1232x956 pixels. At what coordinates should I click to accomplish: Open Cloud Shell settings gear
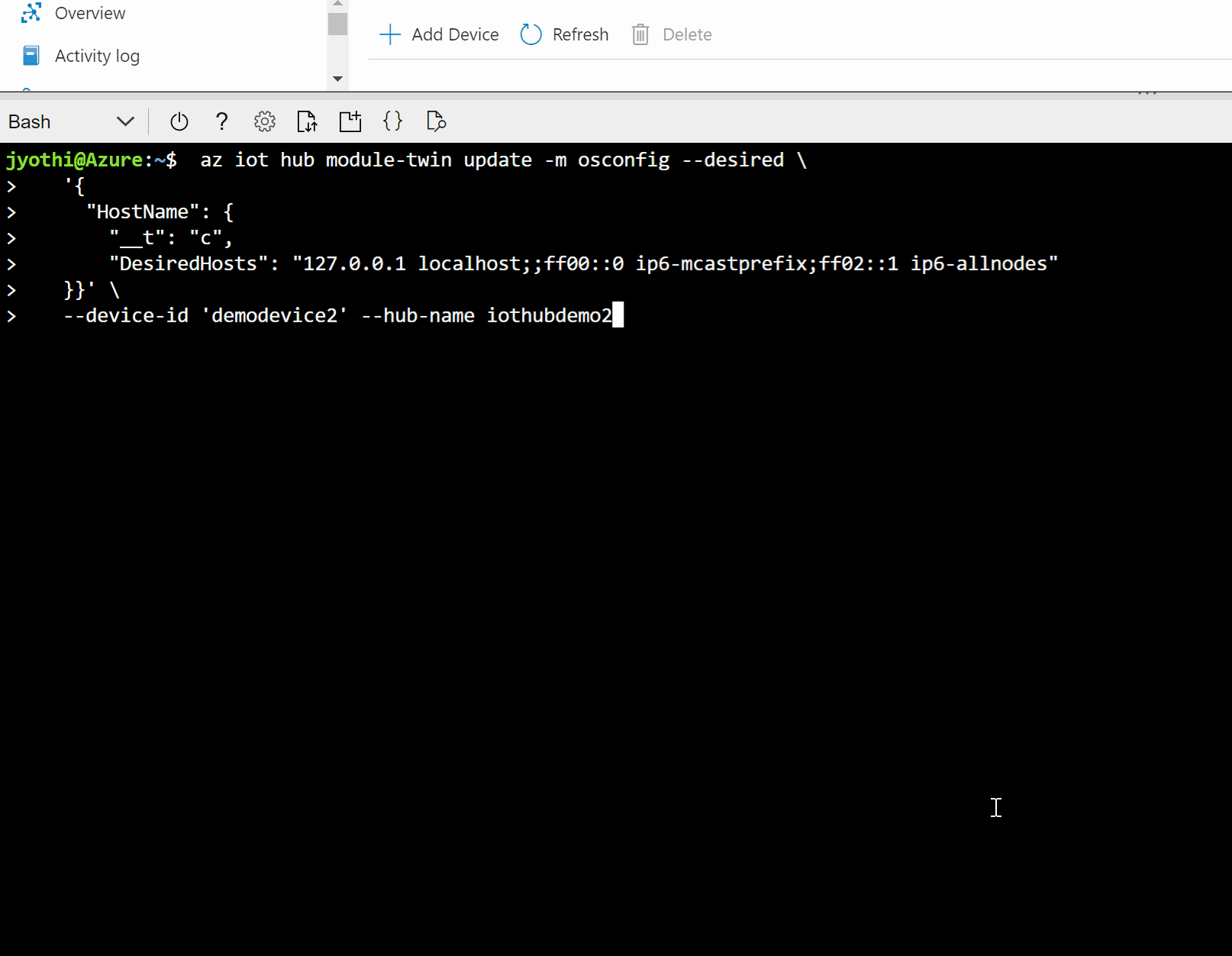coord(264,121)
